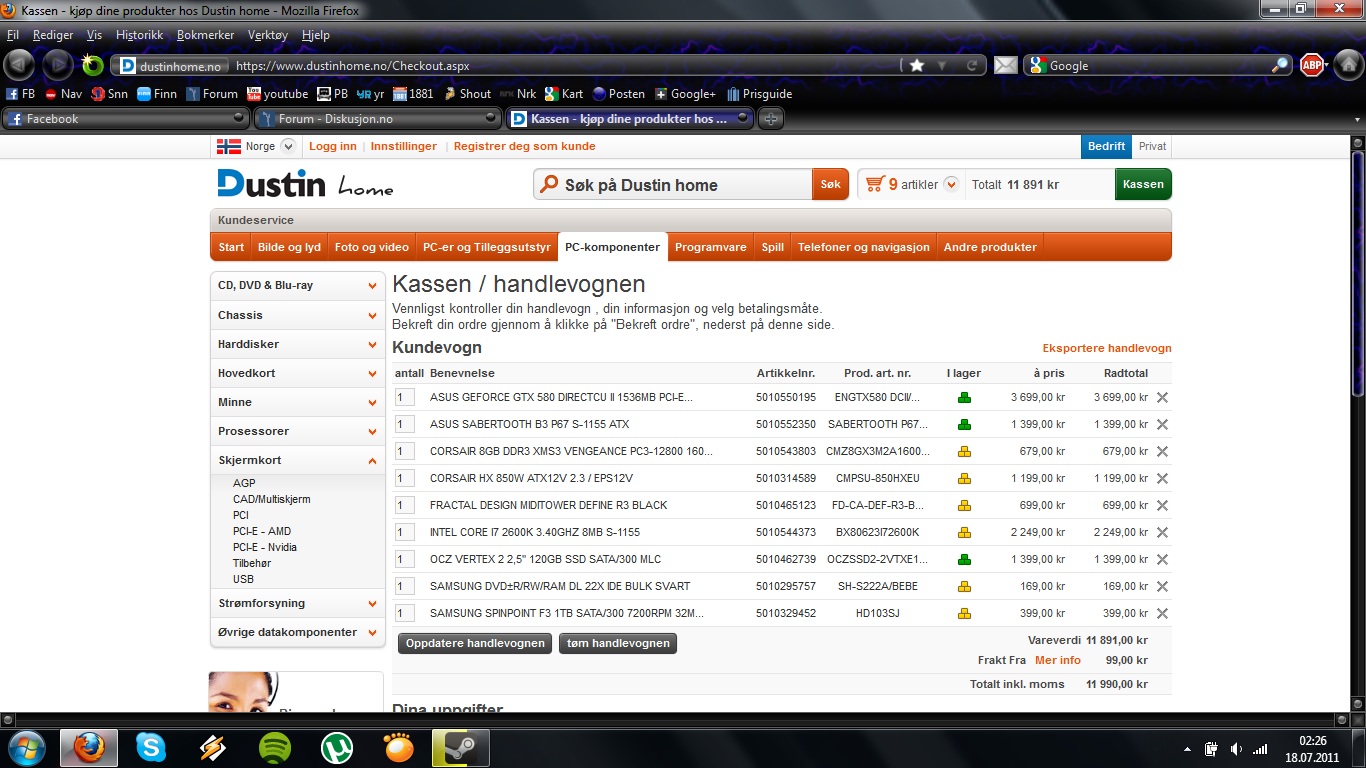This screenshot has width=1366, height=768.
Task: Click stock status icon for OCZ VERTEX
Action: pyautogui.click(x=964, y=559)
